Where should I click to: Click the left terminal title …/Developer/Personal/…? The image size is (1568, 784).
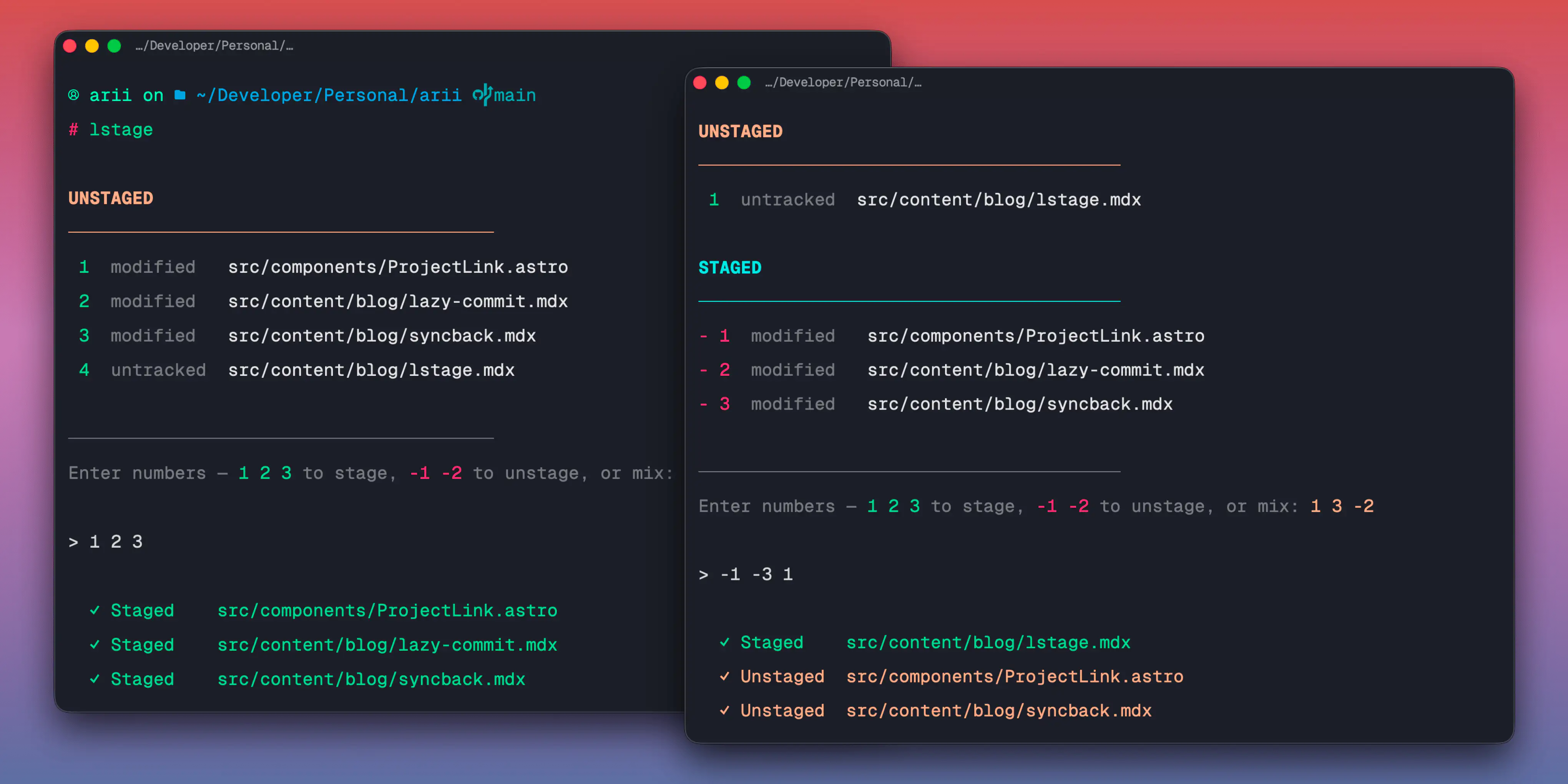click(214, 46)
